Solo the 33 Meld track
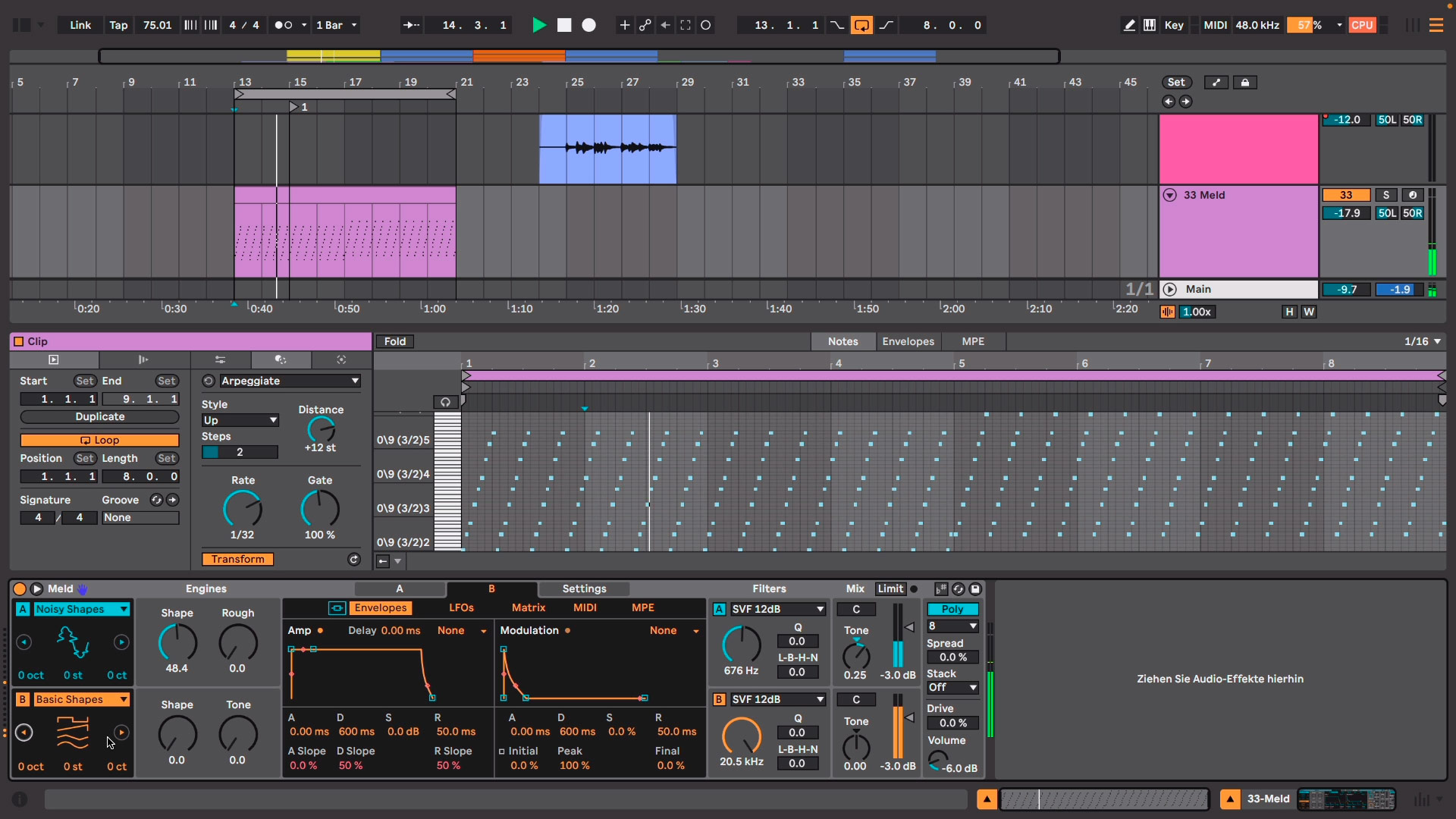This screenshot has width=1456, height=819. tap(1386, 195)
